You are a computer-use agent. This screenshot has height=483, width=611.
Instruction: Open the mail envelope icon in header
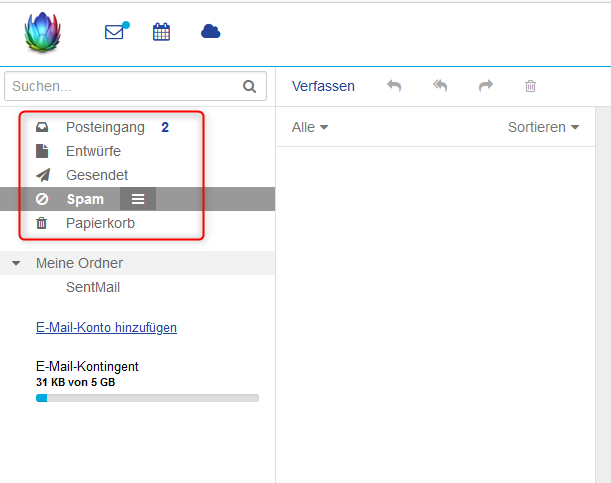pos(115,32)
